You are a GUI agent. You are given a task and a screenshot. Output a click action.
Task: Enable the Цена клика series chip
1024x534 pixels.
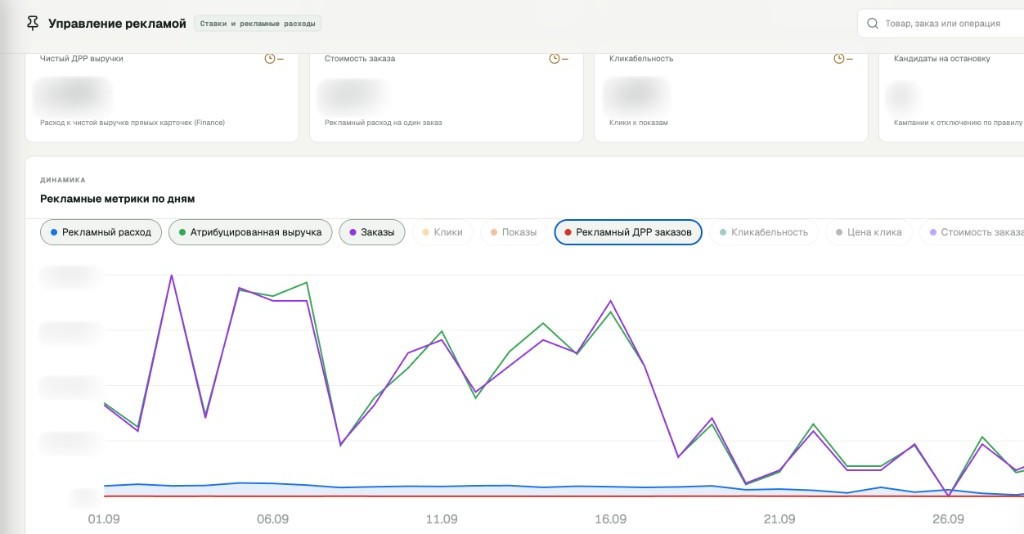(869, 232)
